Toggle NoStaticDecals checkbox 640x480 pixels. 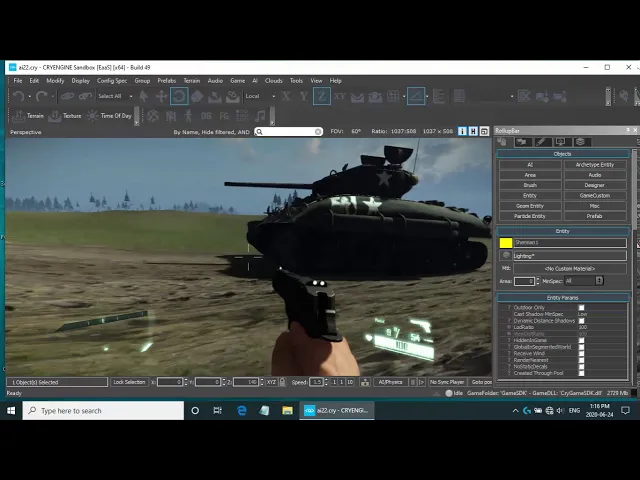click(581, 366)
